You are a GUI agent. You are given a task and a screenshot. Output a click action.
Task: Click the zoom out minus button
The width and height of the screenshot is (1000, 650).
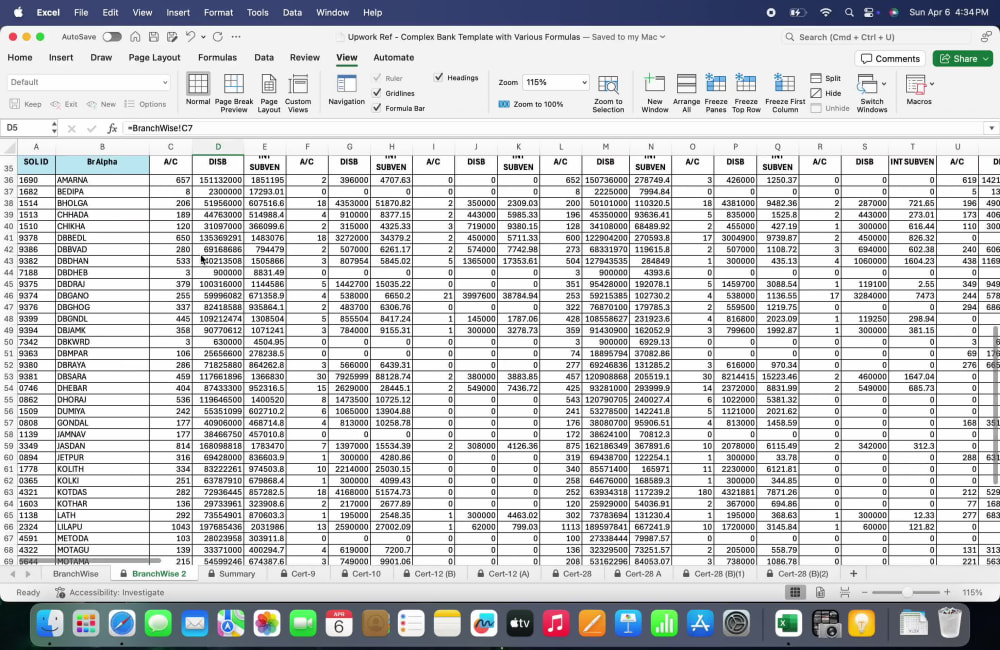tap(864, 593)
